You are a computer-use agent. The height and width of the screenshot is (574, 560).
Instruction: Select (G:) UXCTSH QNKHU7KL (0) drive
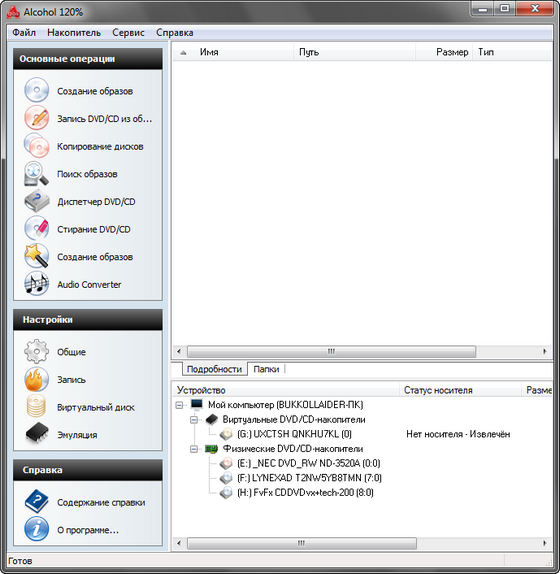point(294,434)
